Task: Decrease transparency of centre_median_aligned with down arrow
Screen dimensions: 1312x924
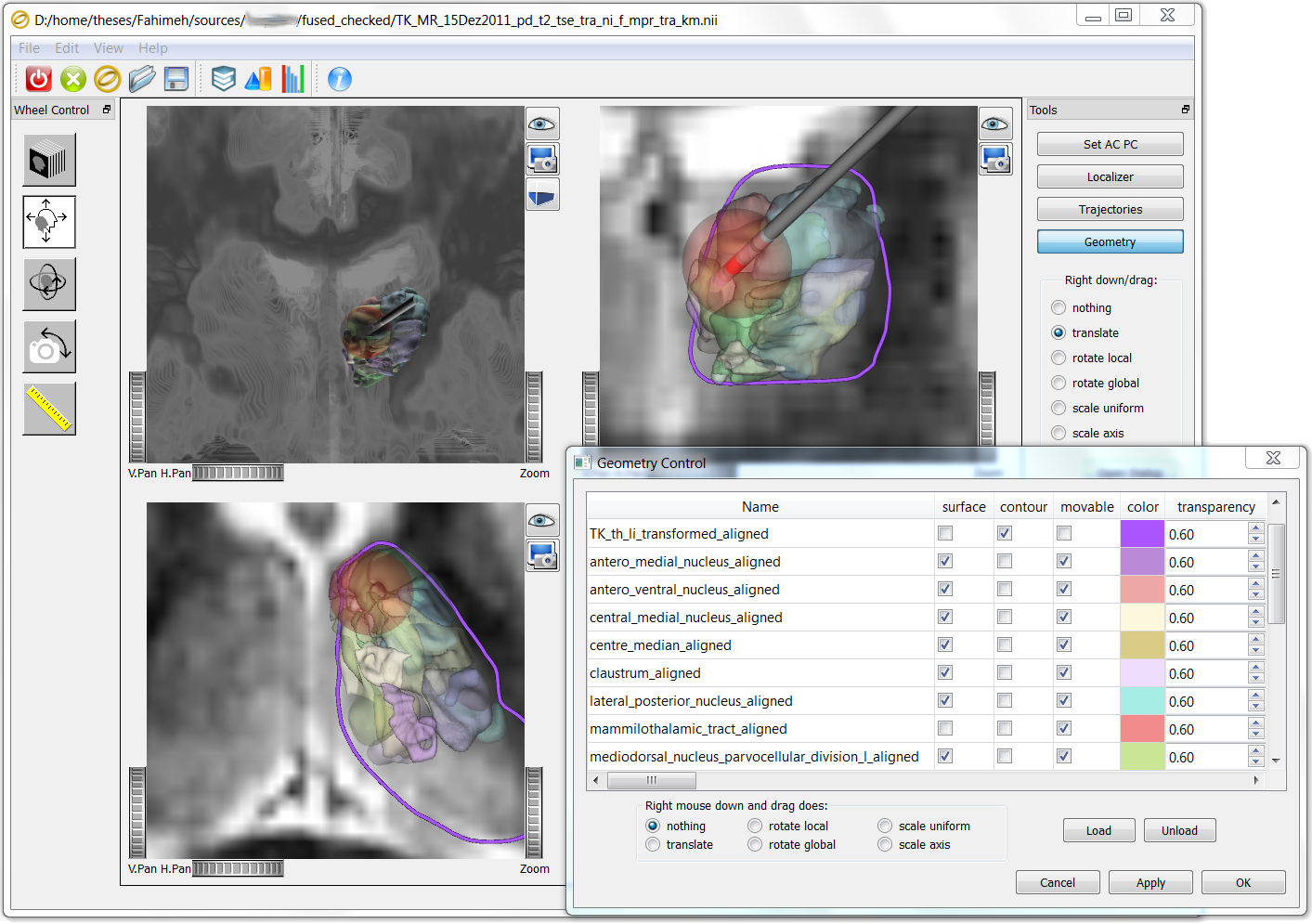Action: (x=1256, y=651)
